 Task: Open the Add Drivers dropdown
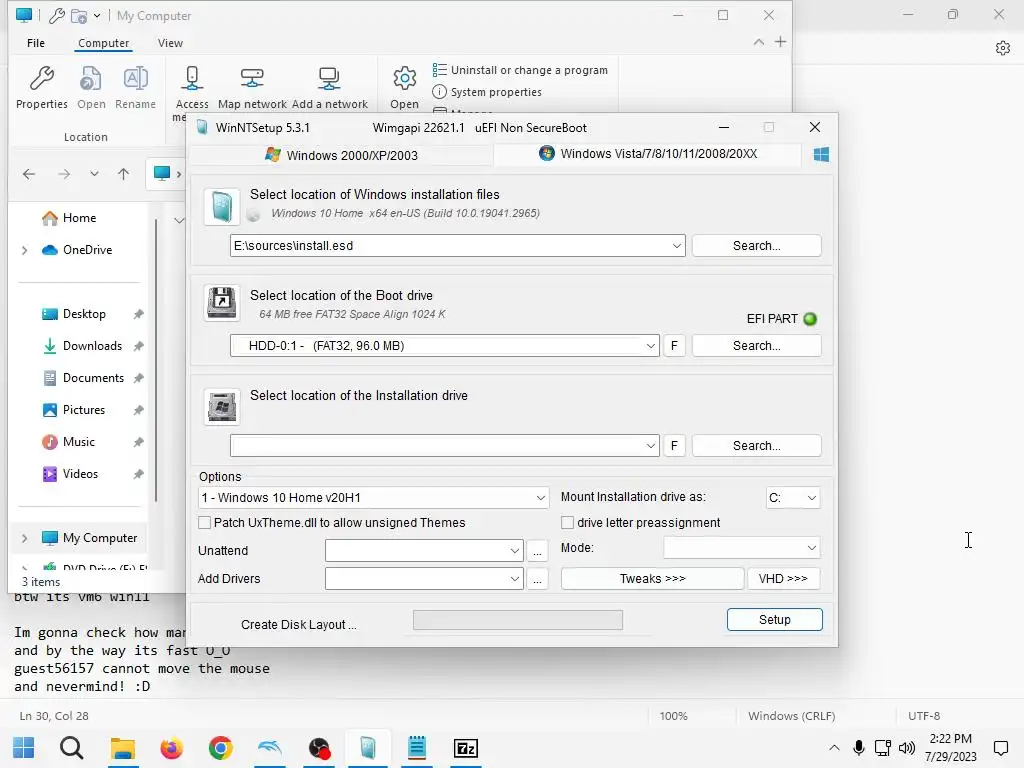[x=515, y=579]
